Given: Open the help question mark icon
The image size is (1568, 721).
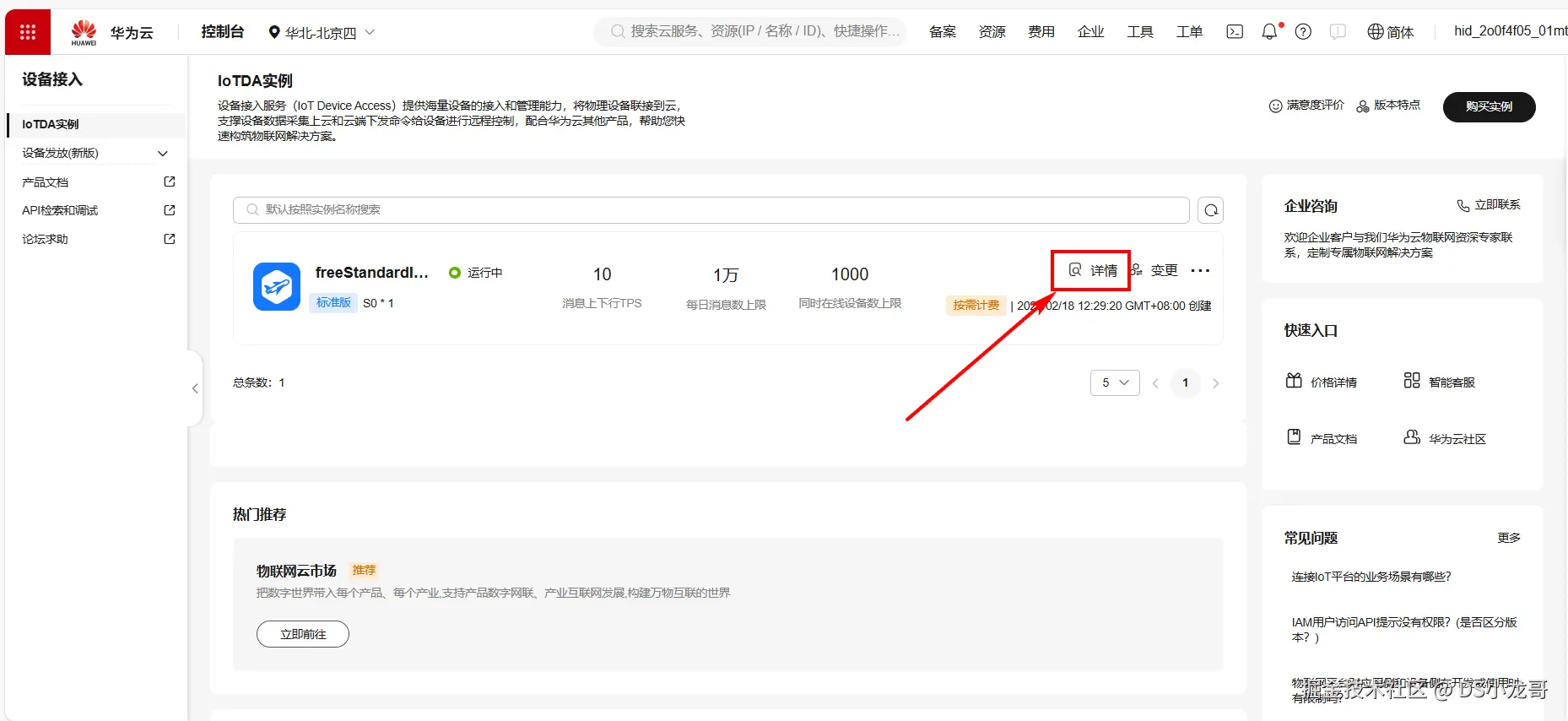Looking at the screenshot, I should [x=1303, y=32].
